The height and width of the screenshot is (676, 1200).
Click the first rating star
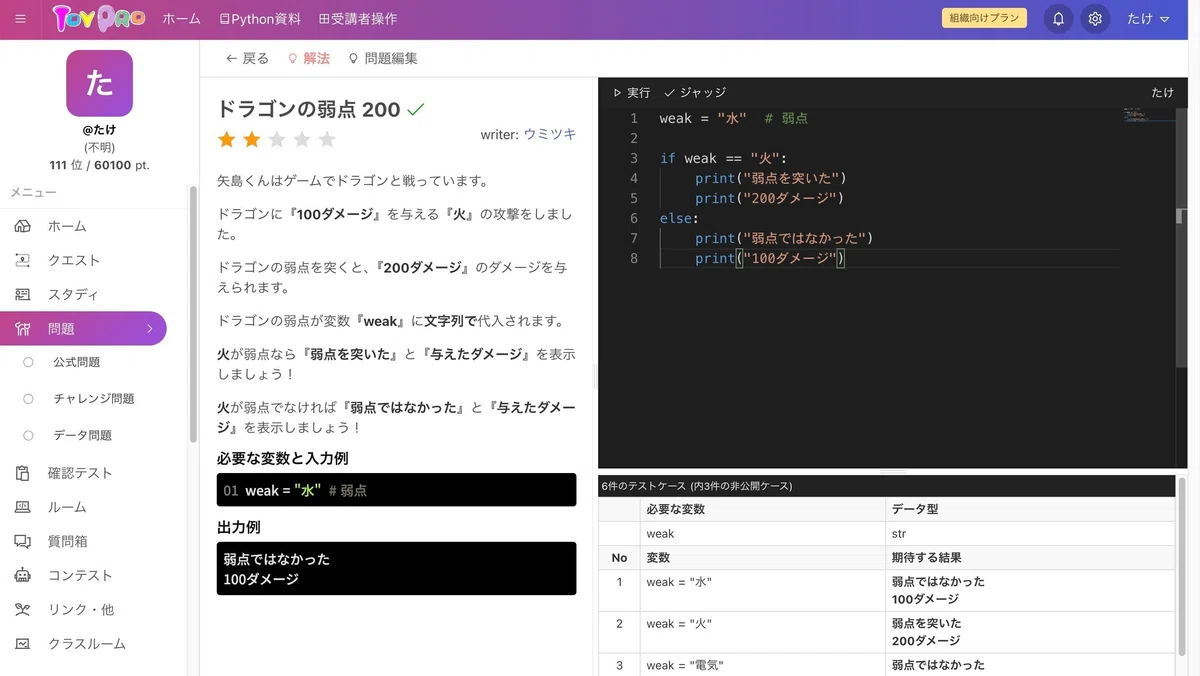(x=227, y=139)
